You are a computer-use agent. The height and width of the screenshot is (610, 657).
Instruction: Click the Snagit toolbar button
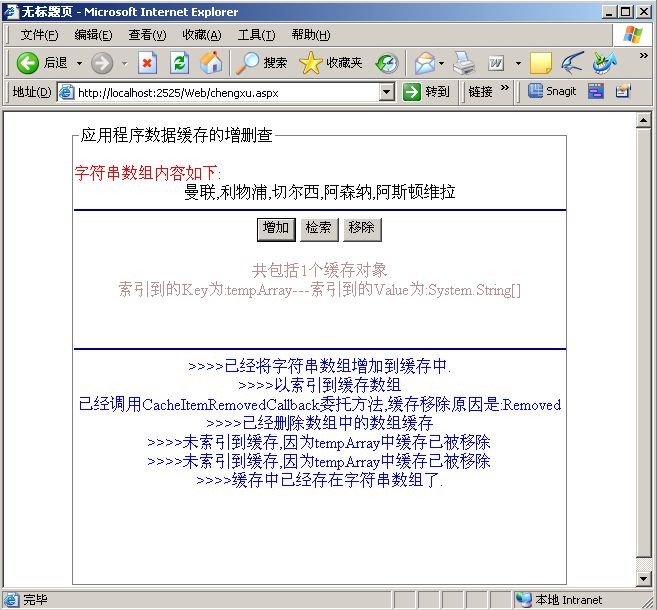552,91
